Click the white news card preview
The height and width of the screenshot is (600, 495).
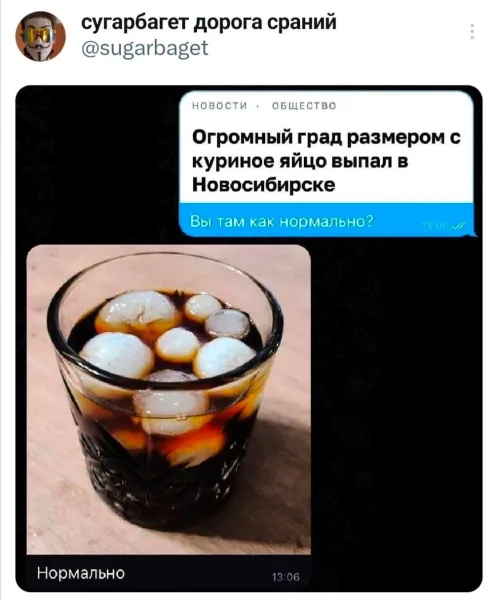(326, 147)
